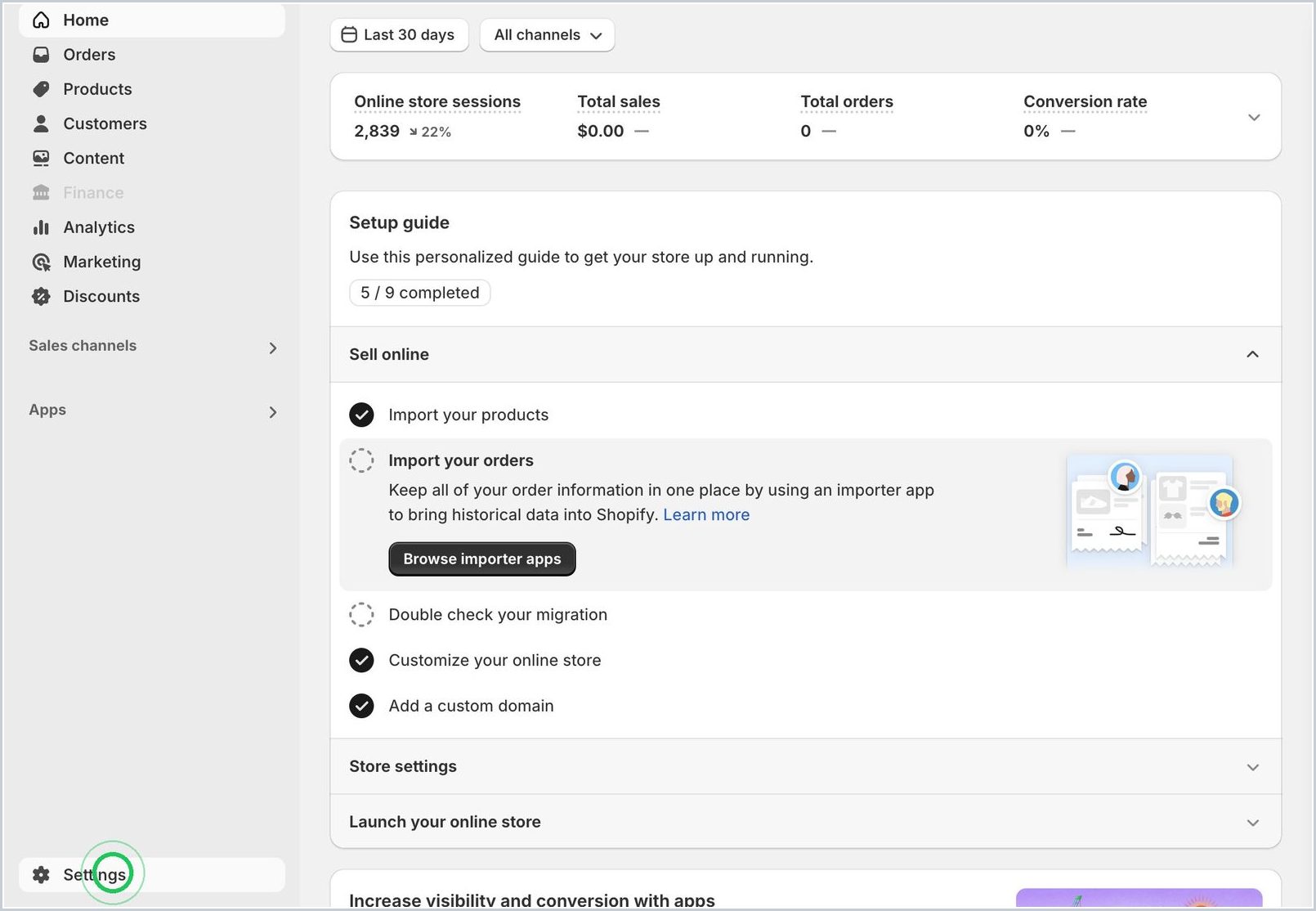Click the importer apps receipts illustration

click(x=1153, y=512)
